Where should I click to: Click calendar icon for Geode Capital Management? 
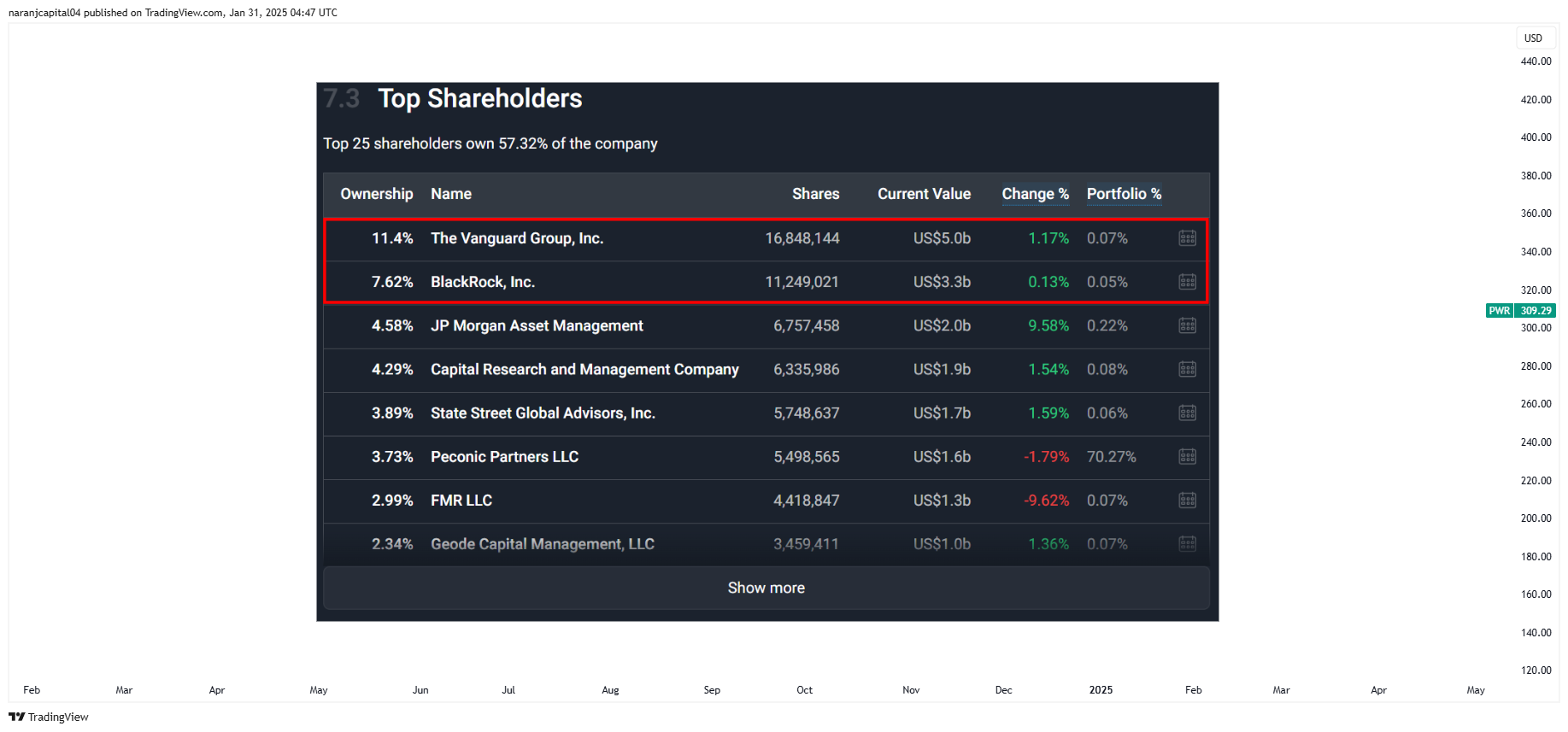click(x=1187, y=544)
